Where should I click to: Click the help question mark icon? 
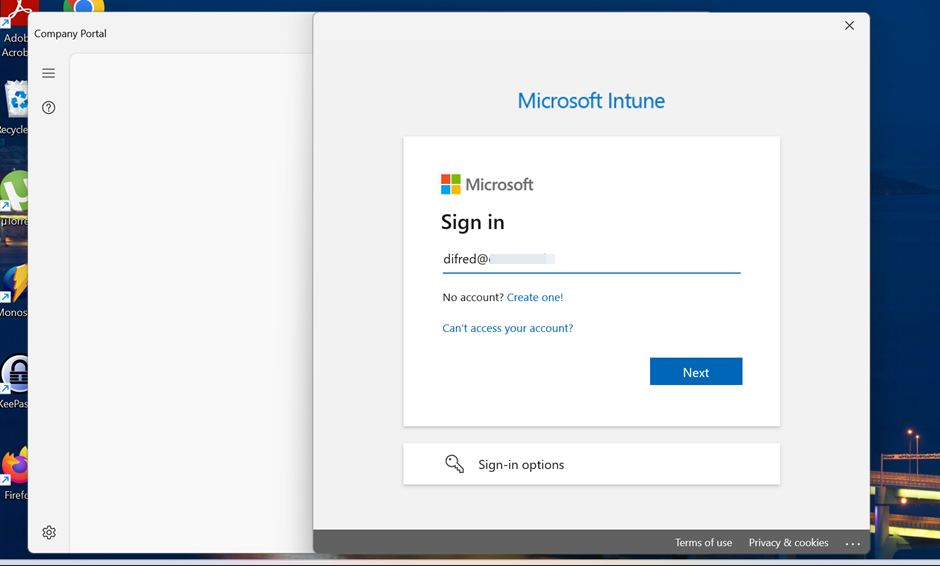point(48,108)
